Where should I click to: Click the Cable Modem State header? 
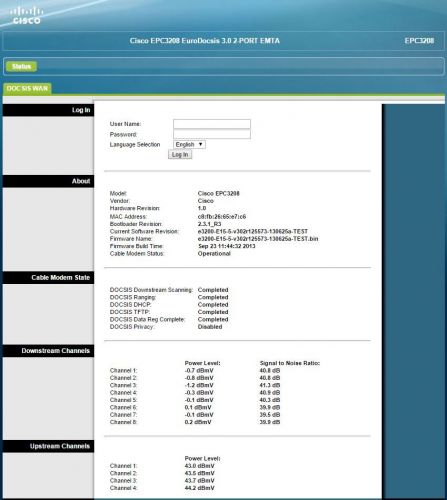point(48,278)
